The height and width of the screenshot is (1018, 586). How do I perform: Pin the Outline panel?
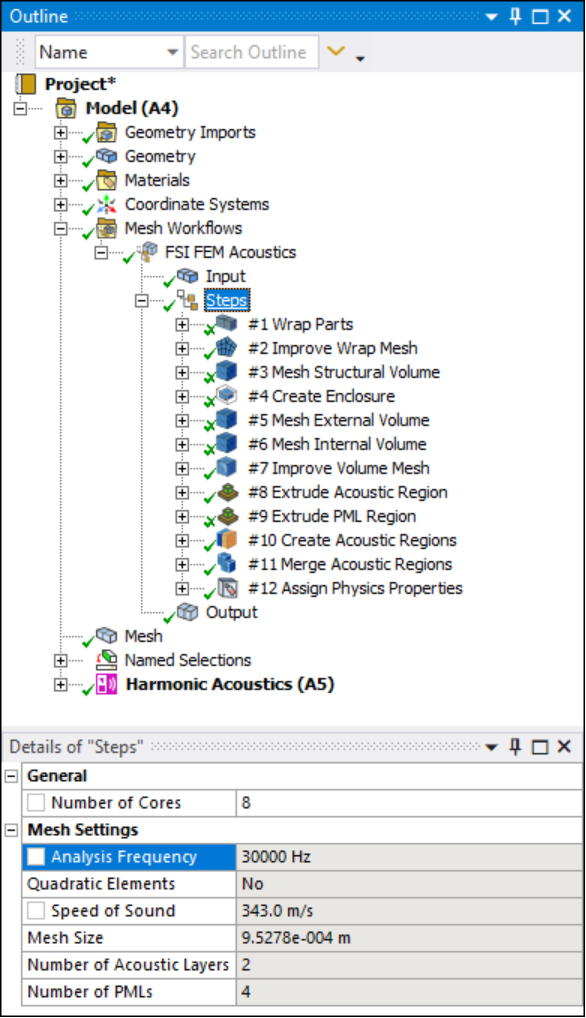point(515,16)
